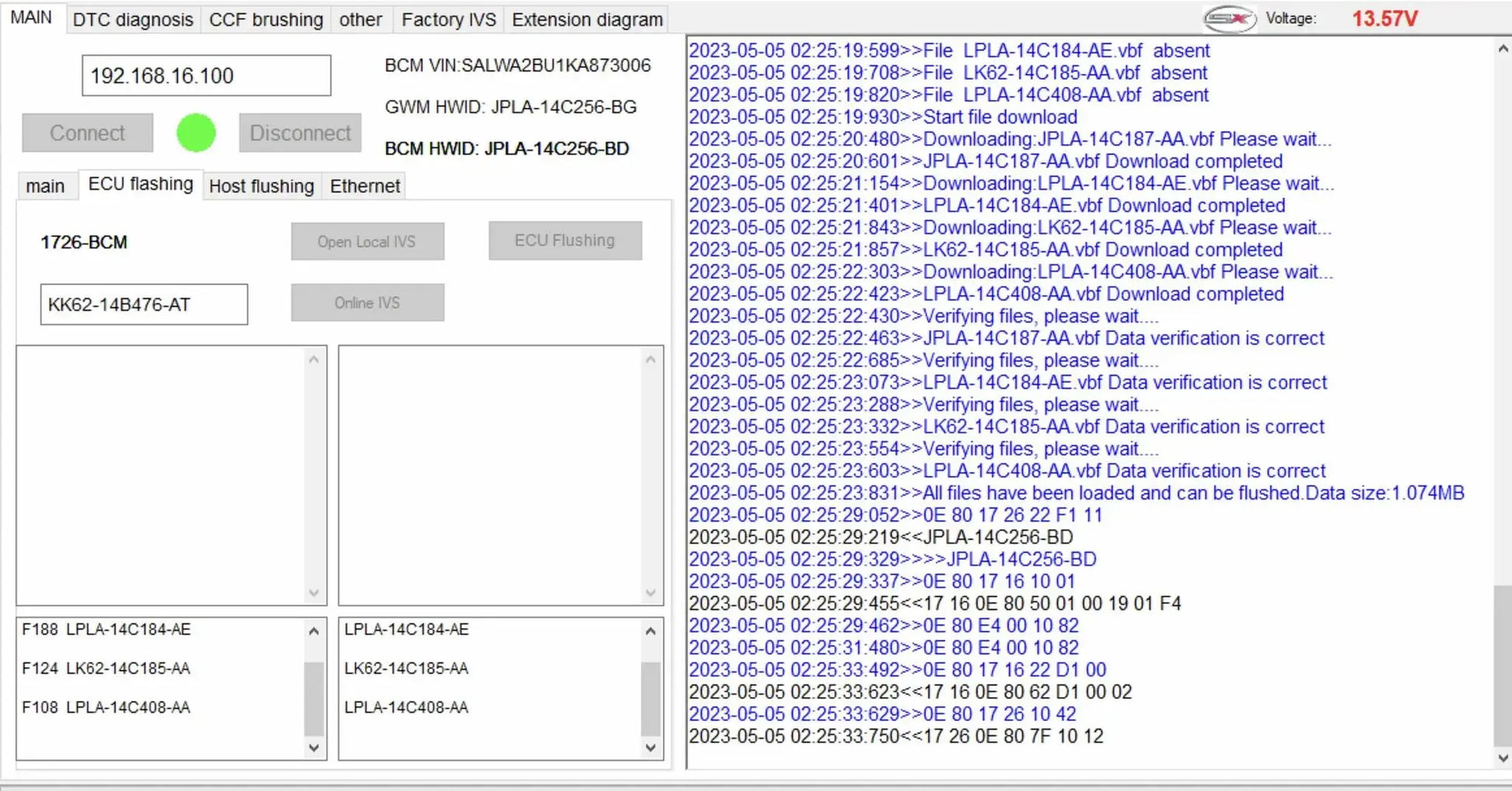
Task: Select F124 LK62-14C185-AA in the list
Action: 106,668
